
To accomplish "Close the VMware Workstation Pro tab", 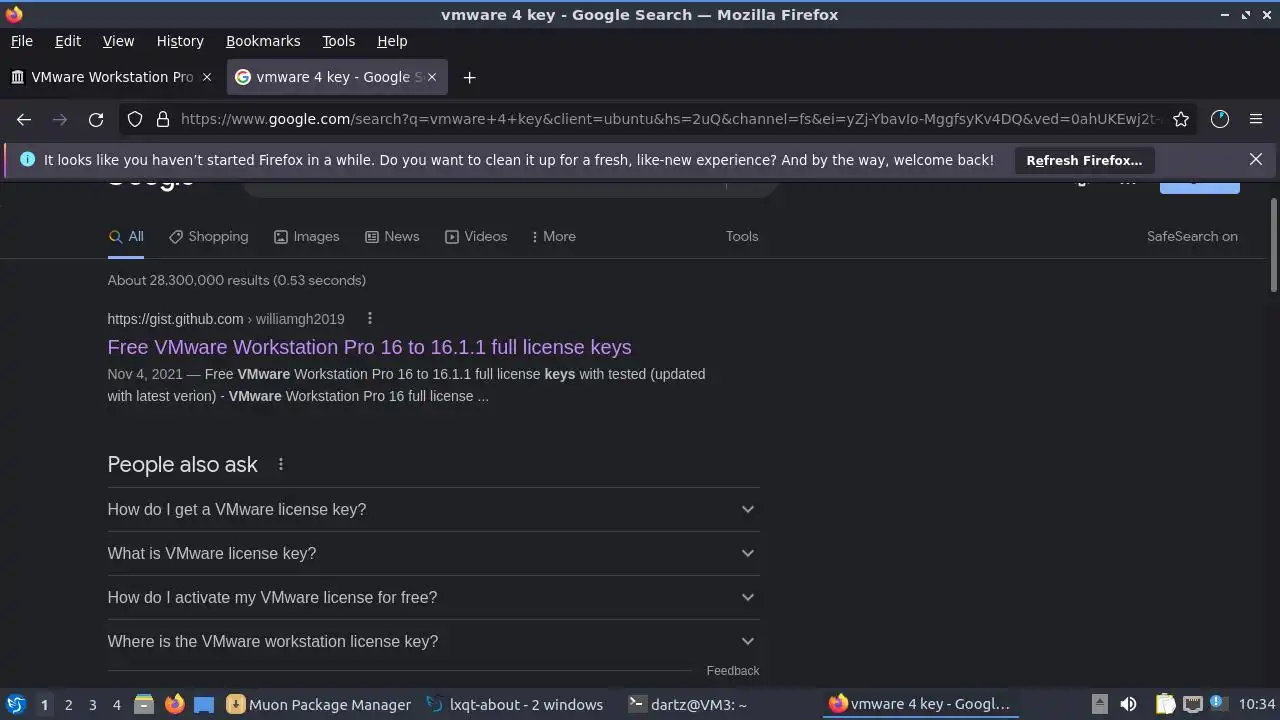I will 207,77.
